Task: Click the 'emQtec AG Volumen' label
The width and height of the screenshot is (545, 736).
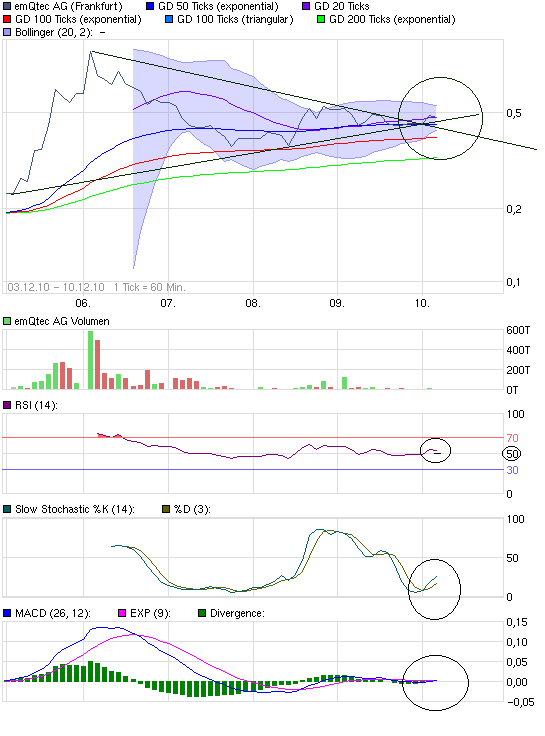Action: click(x=62, y=322)
